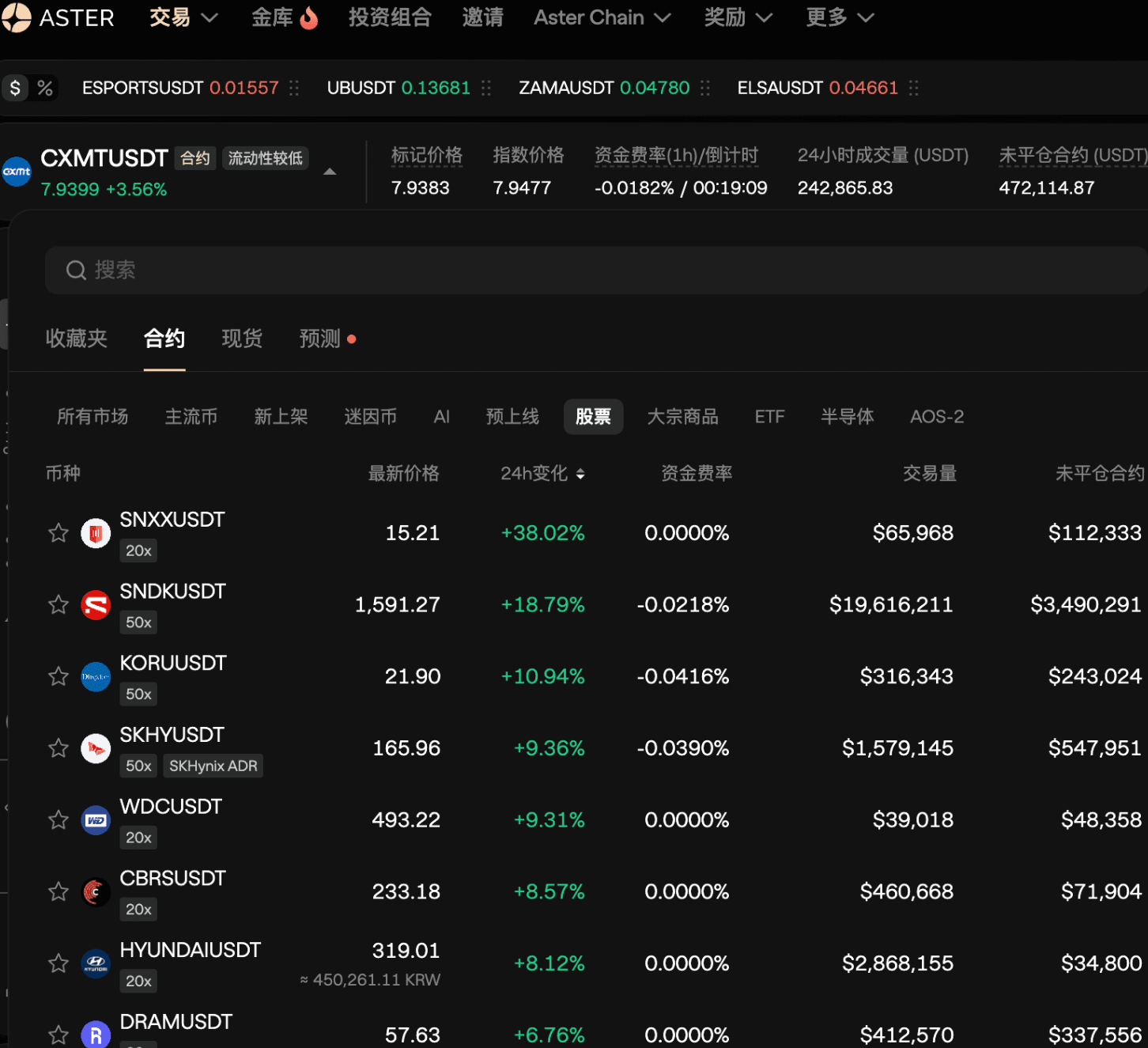The image size is (1148, 1048).
Task: Click the KORUUSDT coin logo
Action: (x=96, y=677)
